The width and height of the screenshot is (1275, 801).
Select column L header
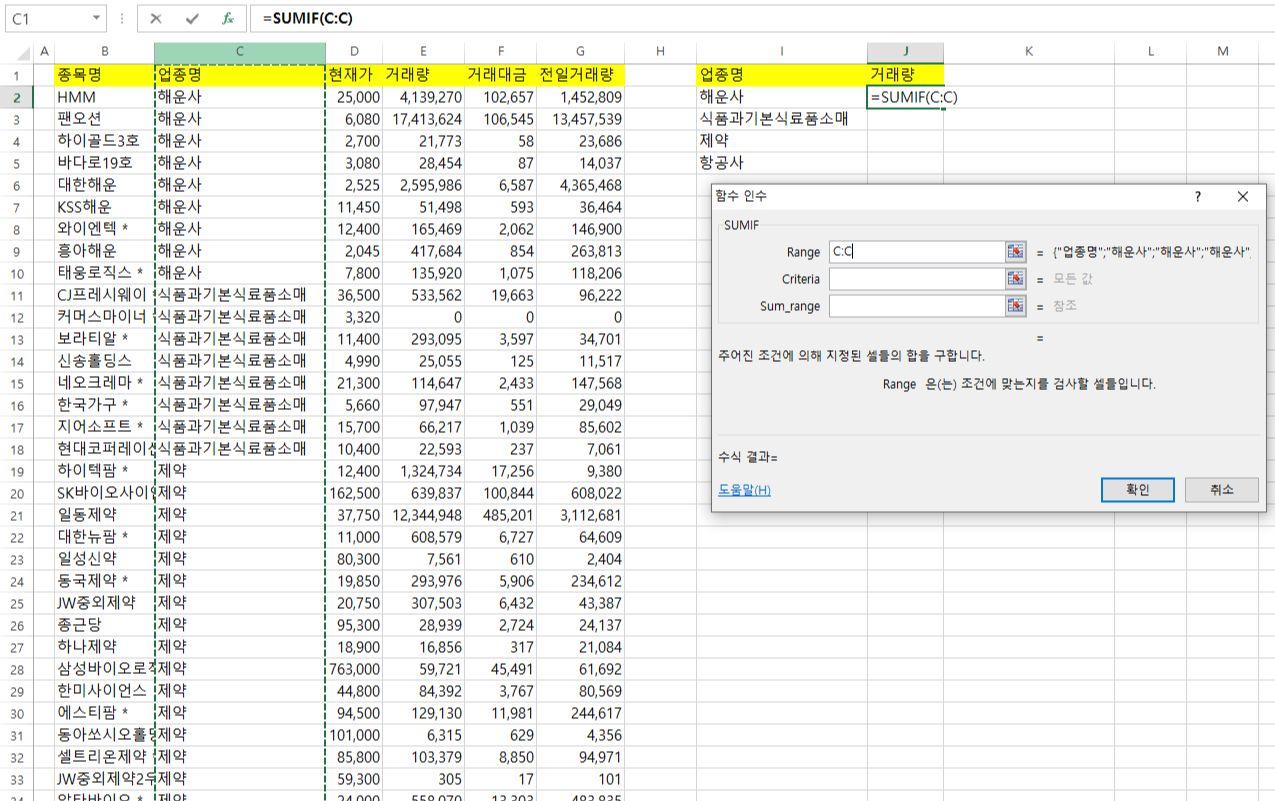[1151, 52]
